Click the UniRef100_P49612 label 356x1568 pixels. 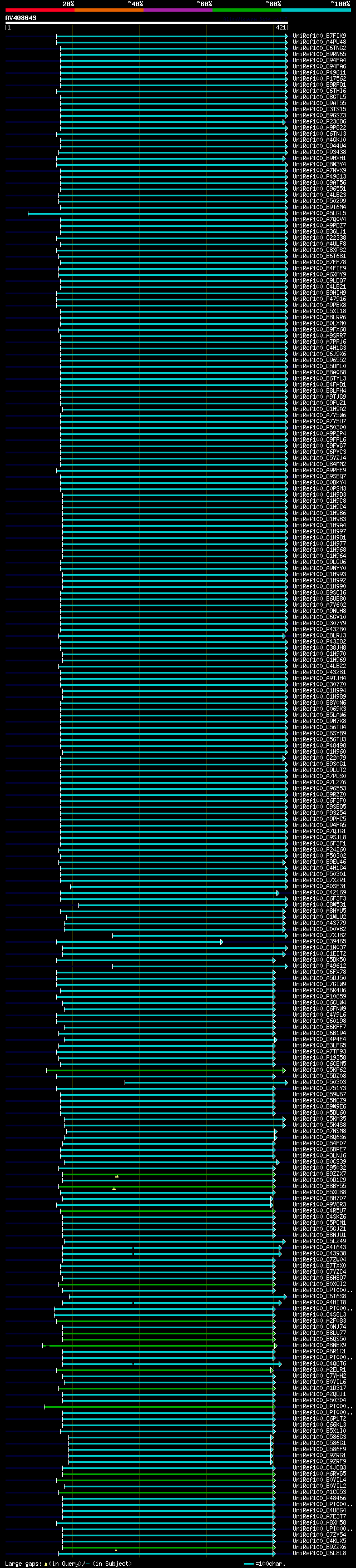pos(319,966)
